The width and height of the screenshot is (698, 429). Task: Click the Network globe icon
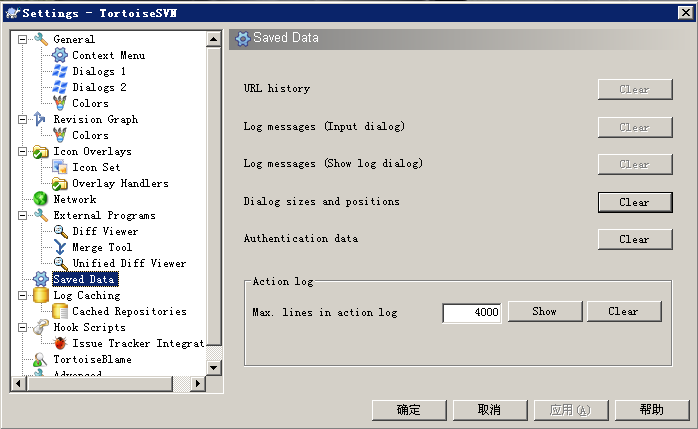41,199
